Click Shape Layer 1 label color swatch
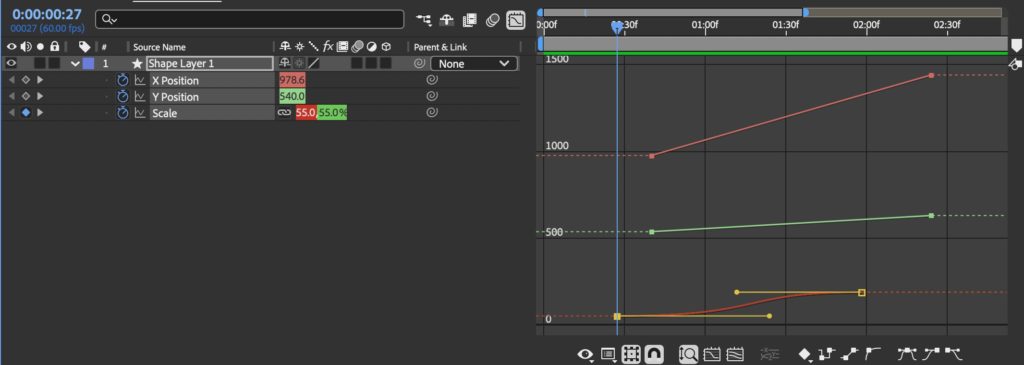This screenshot has height=365, width=1024. pyautogui.click(x=88, y=63)
